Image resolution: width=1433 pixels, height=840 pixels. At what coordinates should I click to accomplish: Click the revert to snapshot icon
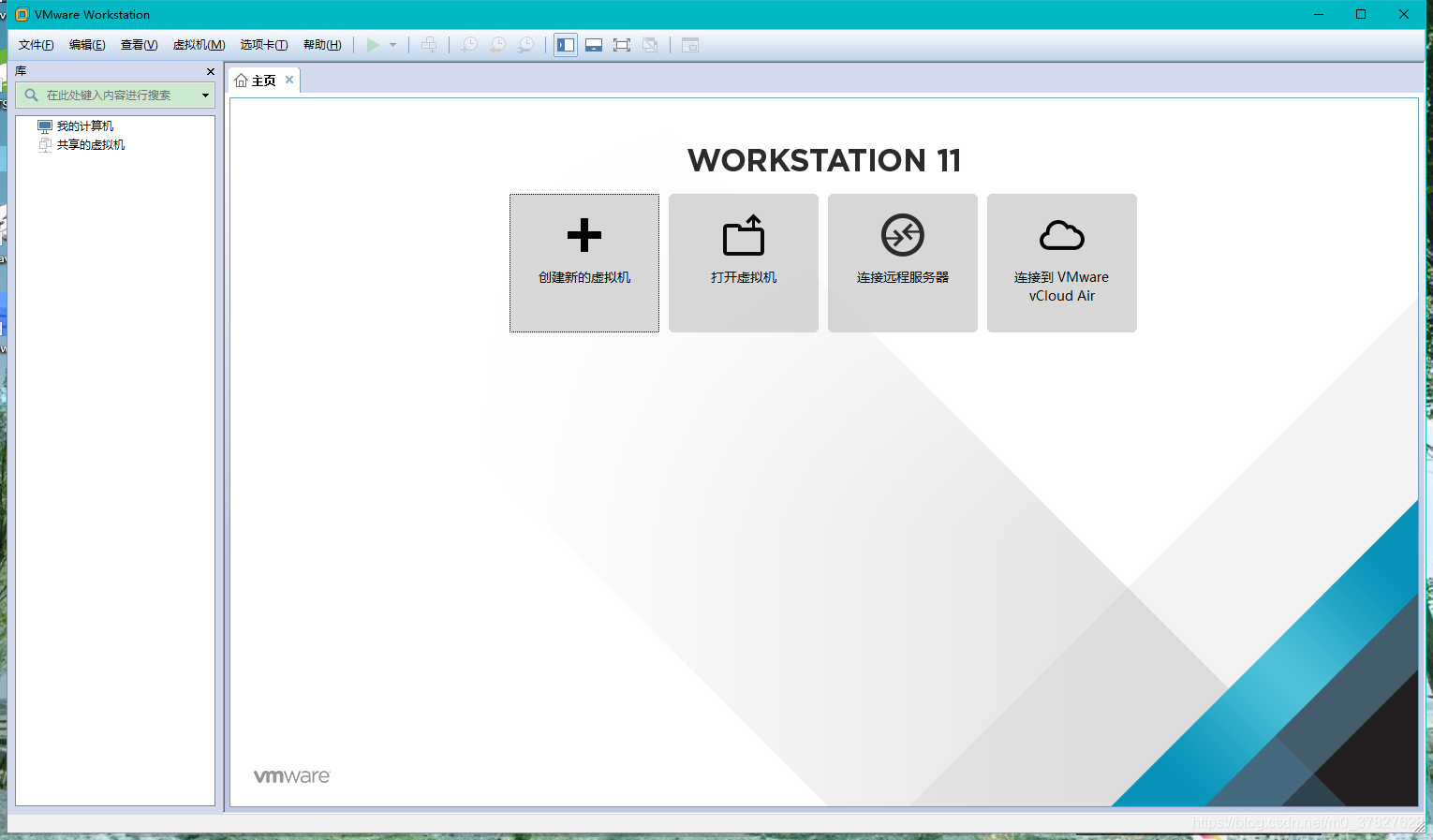pyautogui.click(x=498, y=45)
